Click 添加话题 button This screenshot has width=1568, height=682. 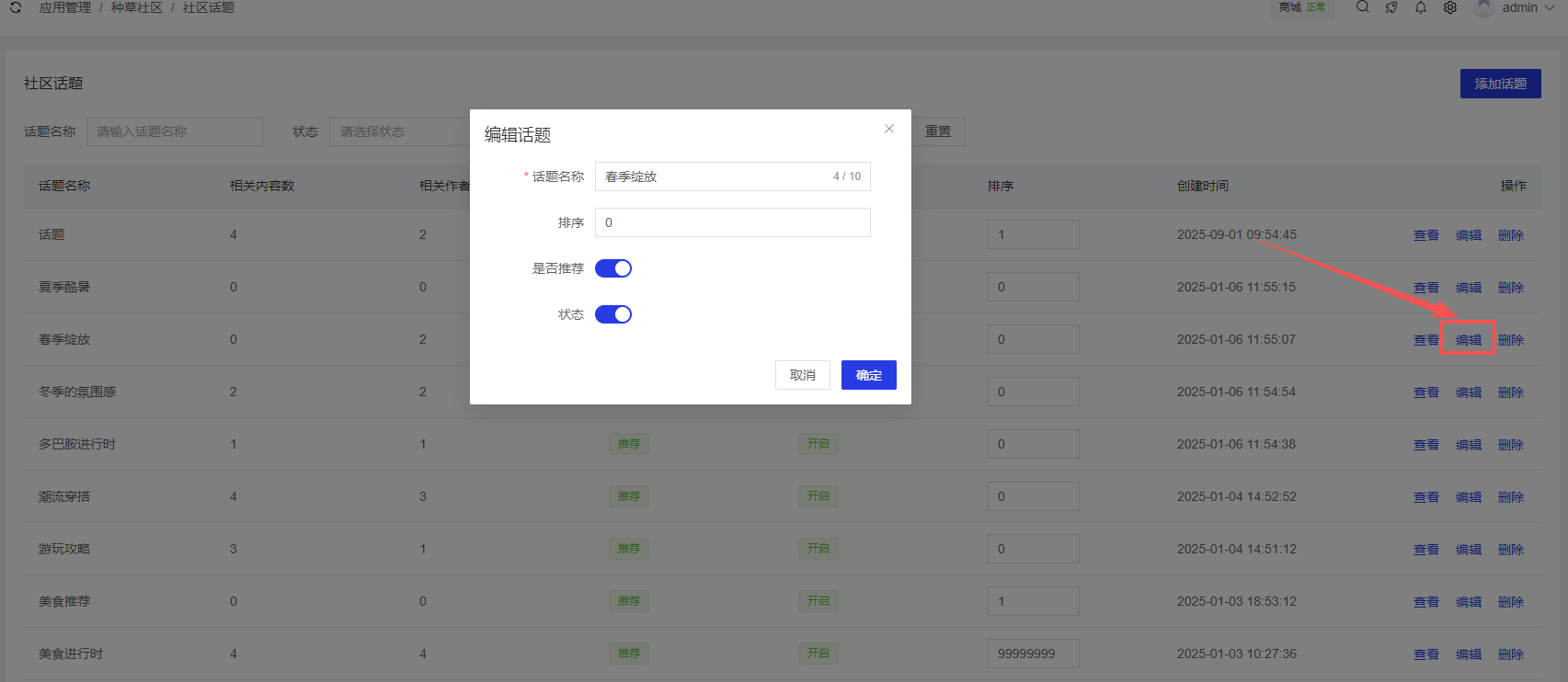[x=1500, y=84]
